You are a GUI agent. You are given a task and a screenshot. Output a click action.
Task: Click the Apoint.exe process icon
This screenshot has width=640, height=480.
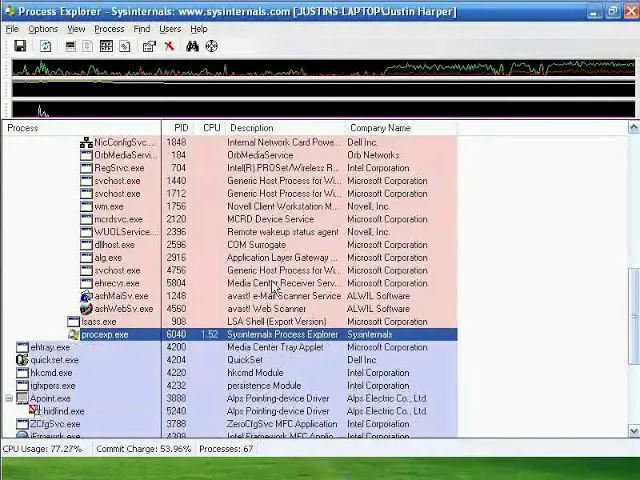point(22,398)
